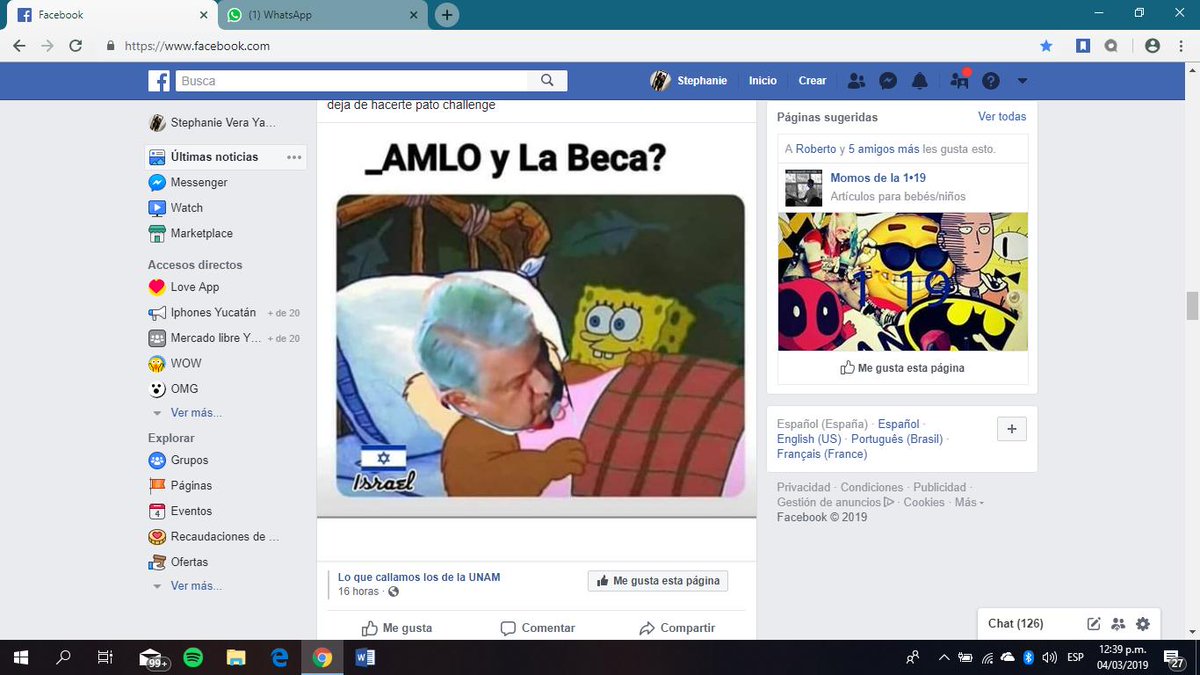This screenshot has height=675, width=1200.
Task: Open the Action Center notification icon
Action: point(1173,658)
